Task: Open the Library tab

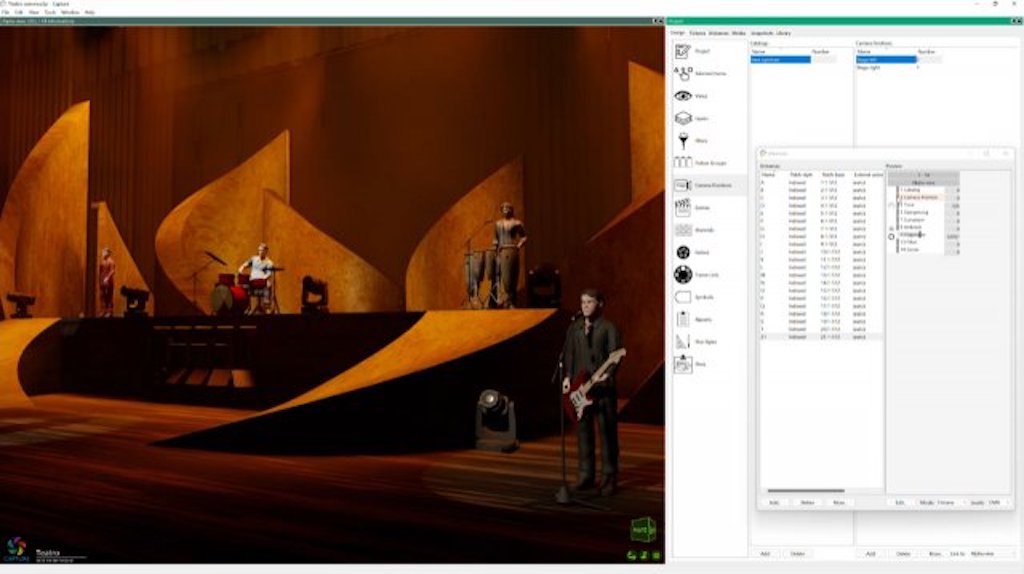Action: coord(783,33)
